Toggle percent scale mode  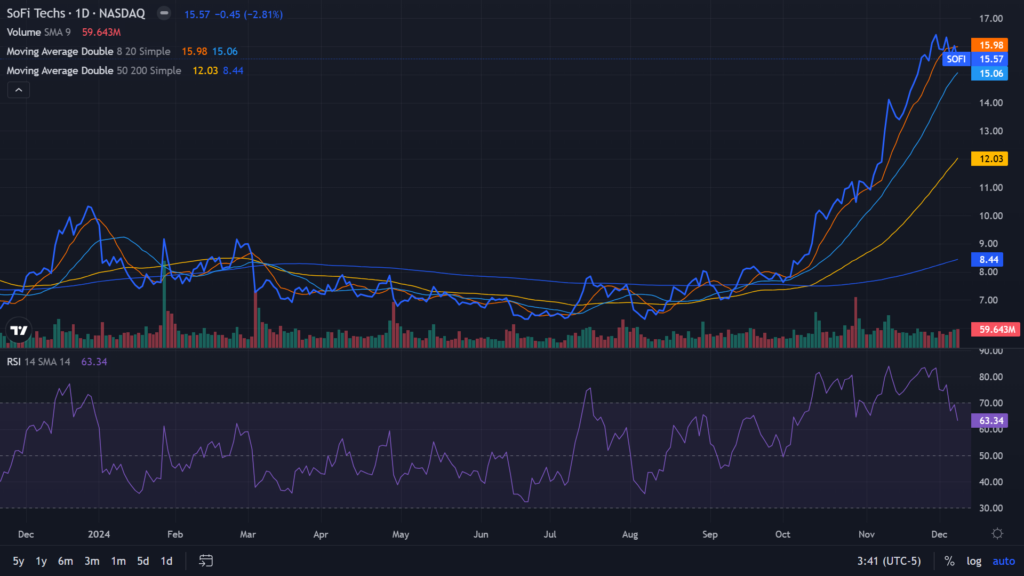tap(948, 561)
